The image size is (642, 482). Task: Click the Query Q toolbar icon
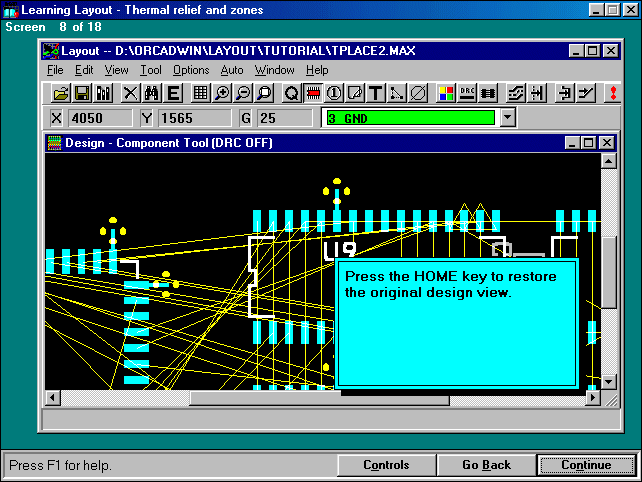pos(291,93)
